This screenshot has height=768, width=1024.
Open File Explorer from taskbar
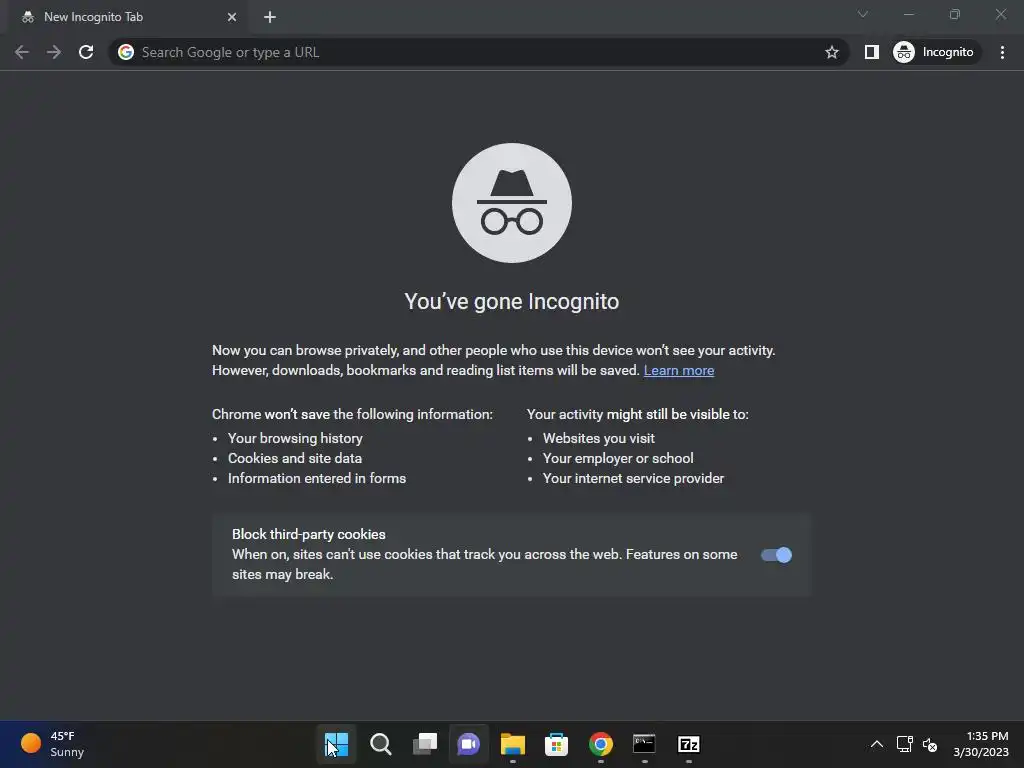513,744
